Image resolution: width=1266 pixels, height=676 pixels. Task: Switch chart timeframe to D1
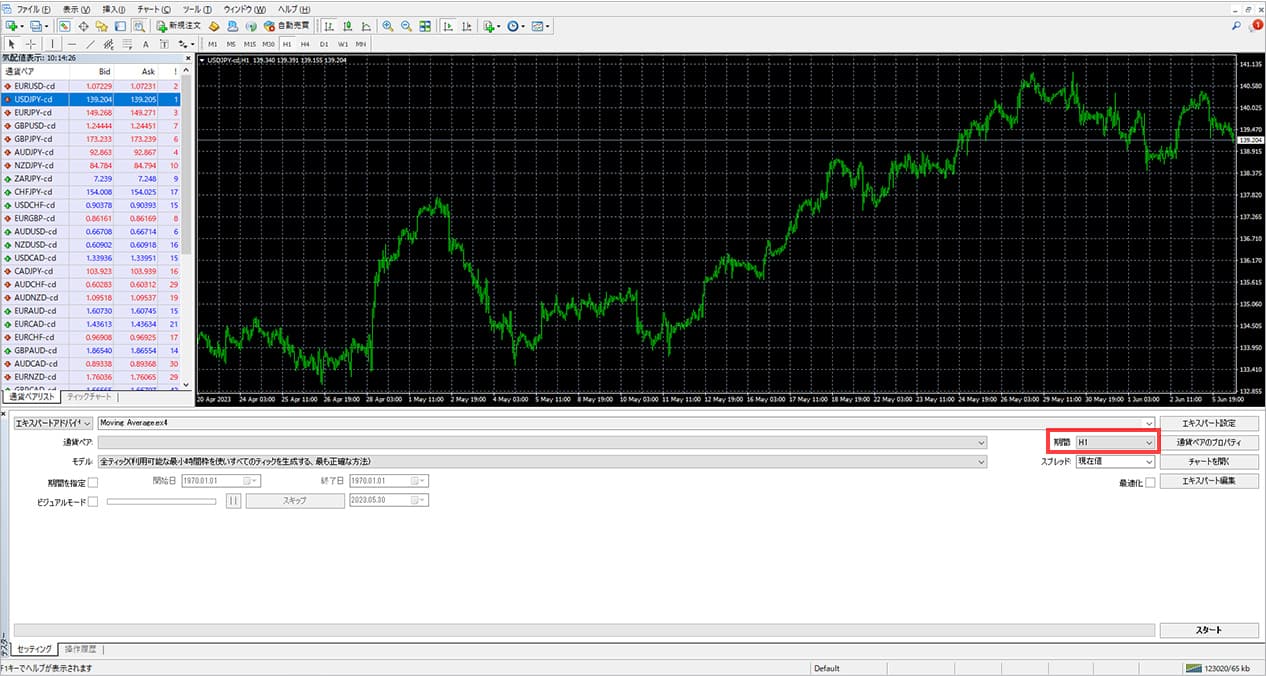coord(324,44)
